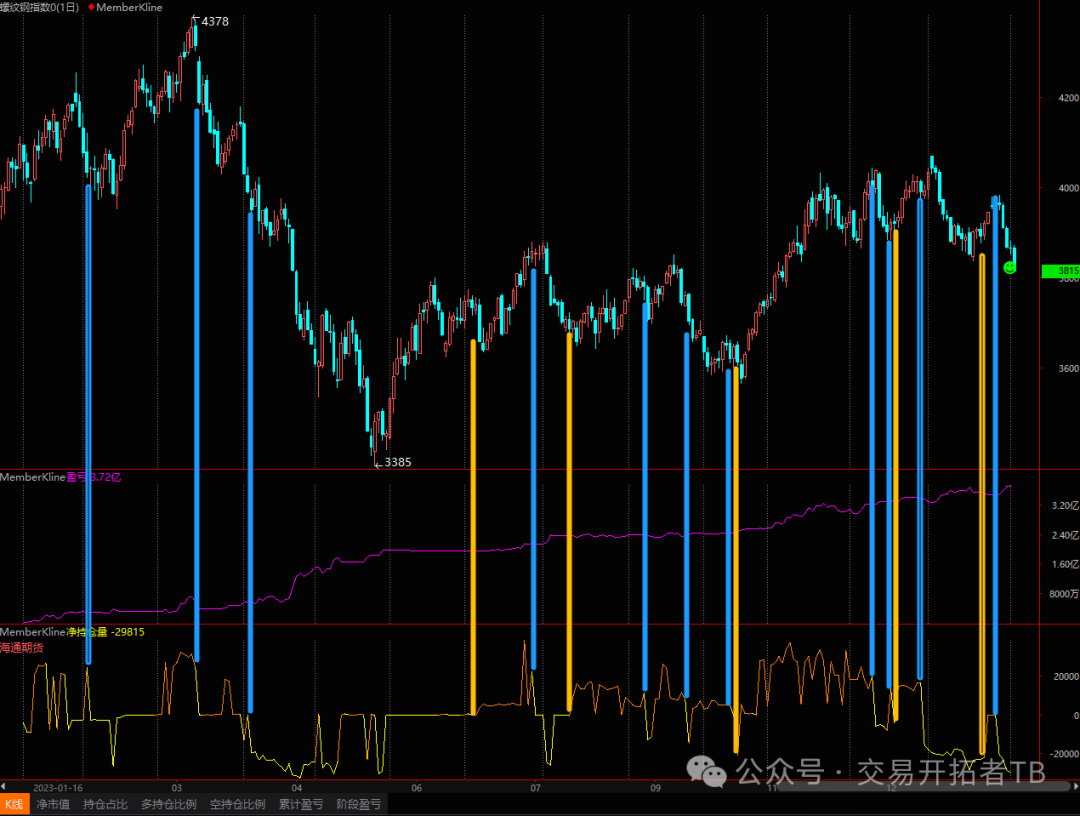1080x816 pixels.
Task: Switch to the 多持仓比例 tab
Action: pos(169,804)
